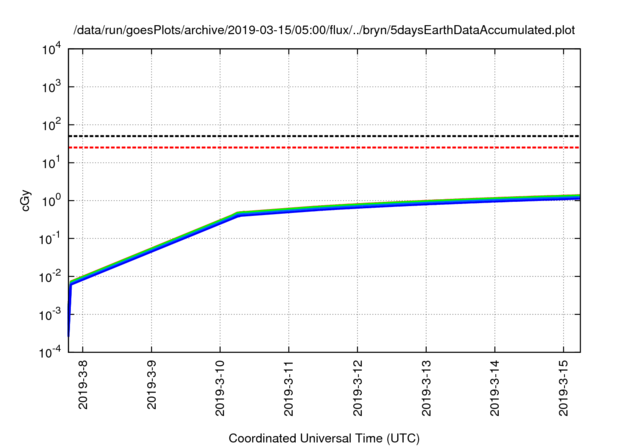Click the 10^4 y-axis tick label
This screenshot has width=640, height=448.
tap(51, 49)
